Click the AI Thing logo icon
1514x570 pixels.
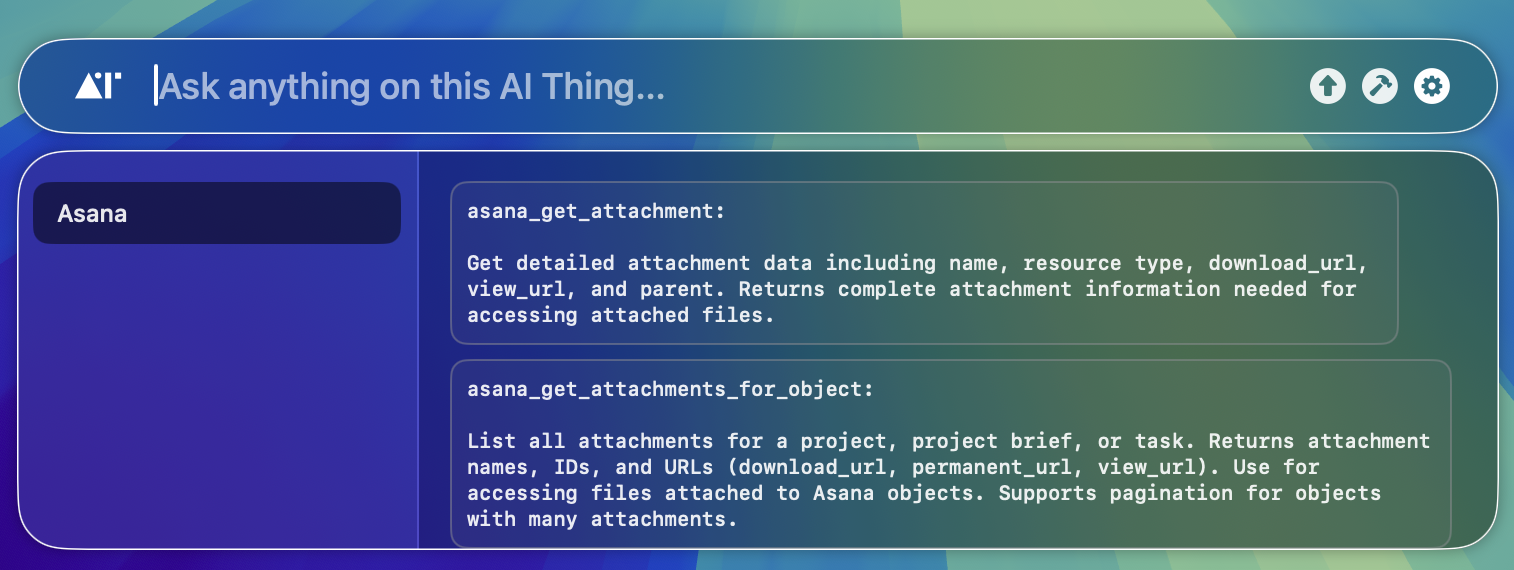pos(98,86)
